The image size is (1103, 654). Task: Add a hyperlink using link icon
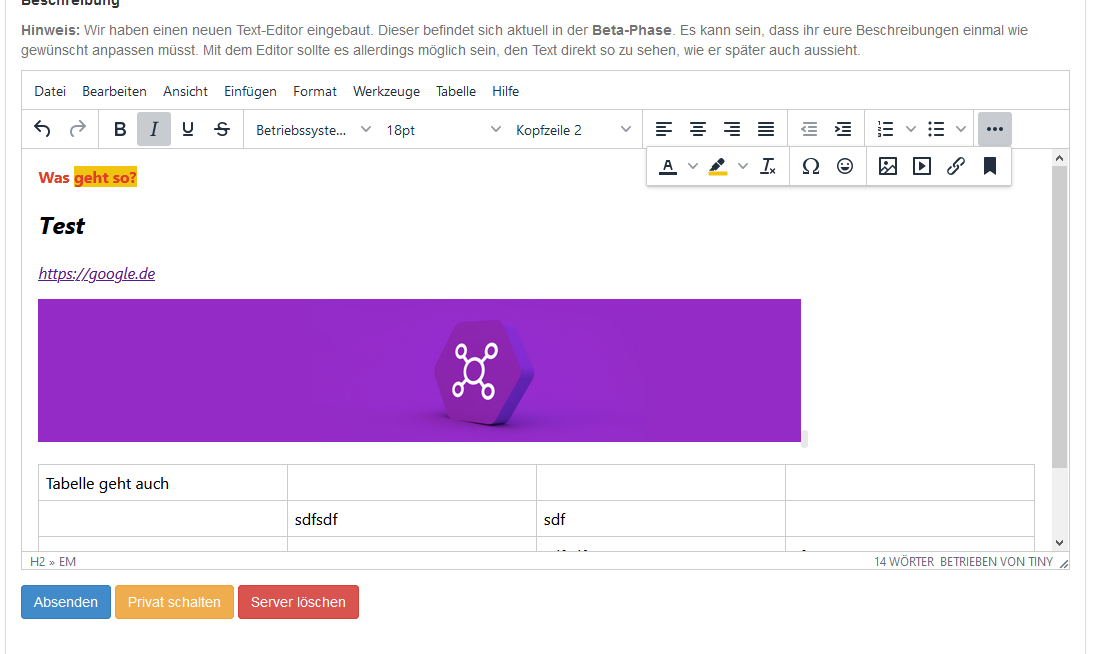(x=955, y=167)
